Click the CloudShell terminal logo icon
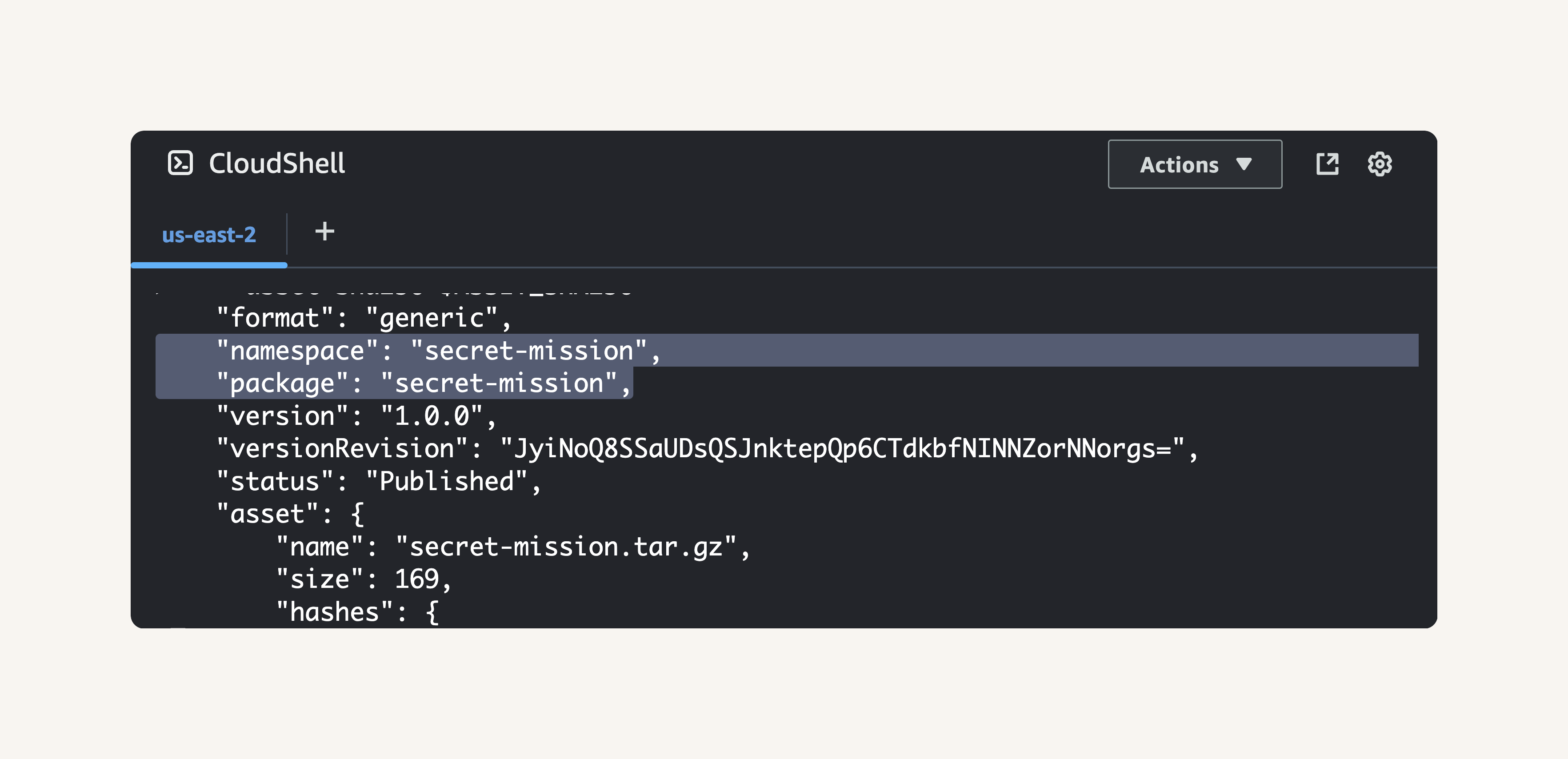1568x759 pixels. click(x=180, y=163)
